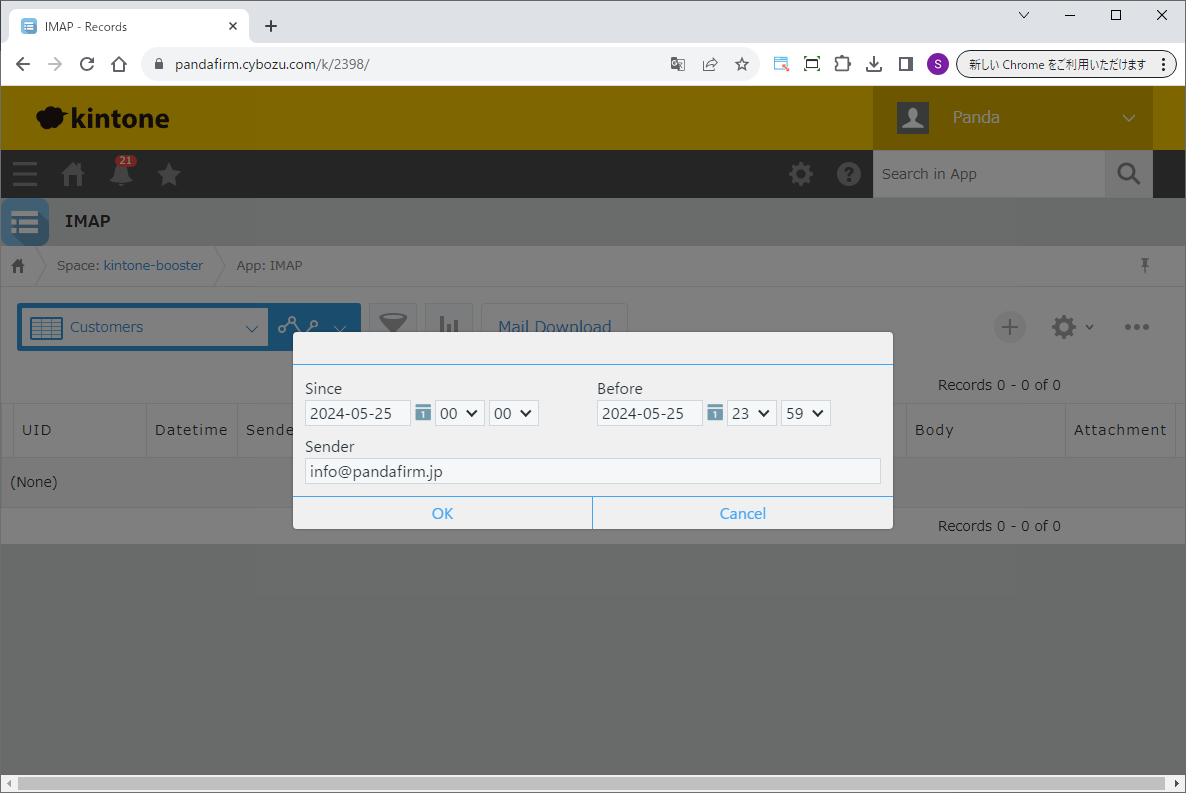Click the Sender email input field
1186x793 pixels.
pyautogui.click(x=592, y=471)
